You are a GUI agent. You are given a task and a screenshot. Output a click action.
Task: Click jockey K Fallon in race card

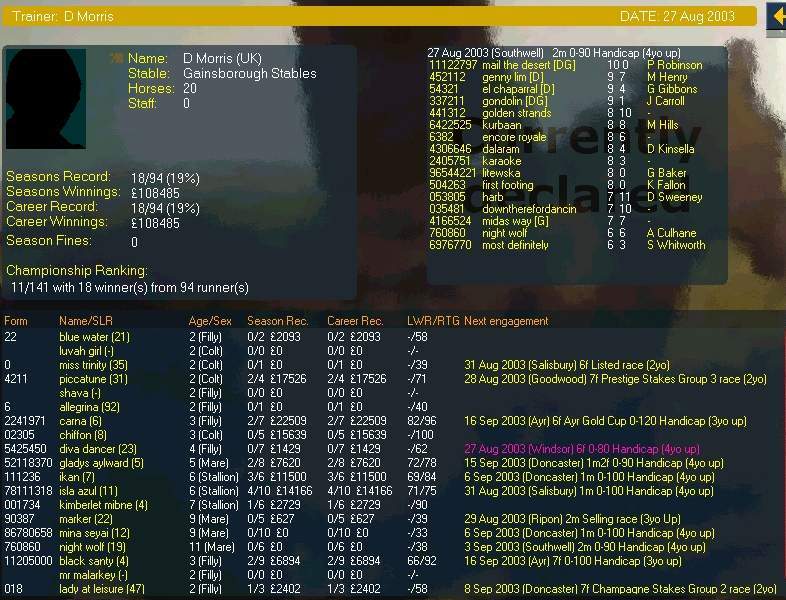[666, 185]
